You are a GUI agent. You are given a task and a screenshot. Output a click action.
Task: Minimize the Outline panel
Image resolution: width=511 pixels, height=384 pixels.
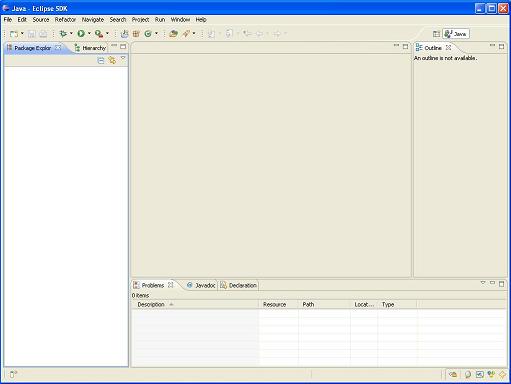pyautogui.click(x=492, y=45)
